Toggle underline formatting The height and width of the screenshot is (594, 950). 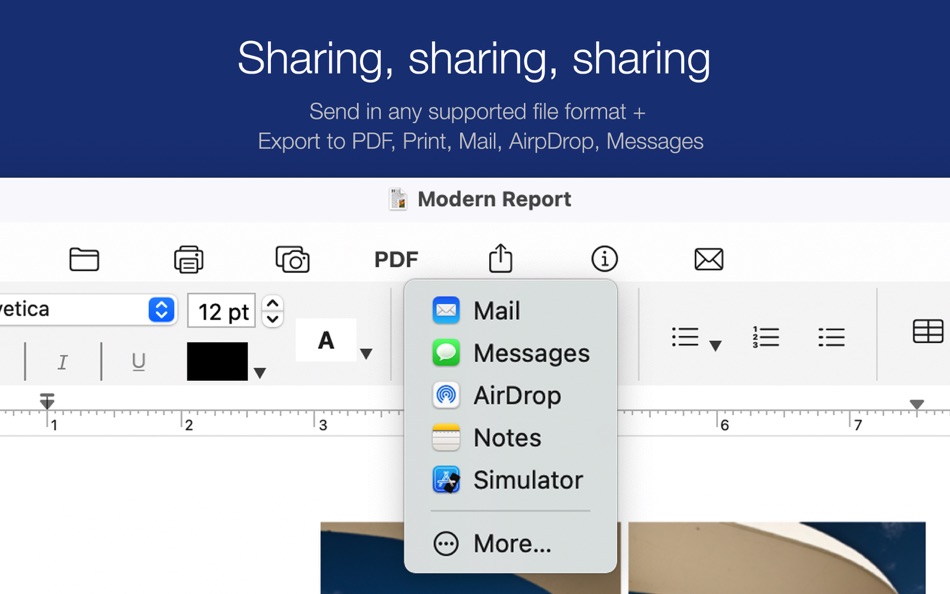(x=138, y=362)
